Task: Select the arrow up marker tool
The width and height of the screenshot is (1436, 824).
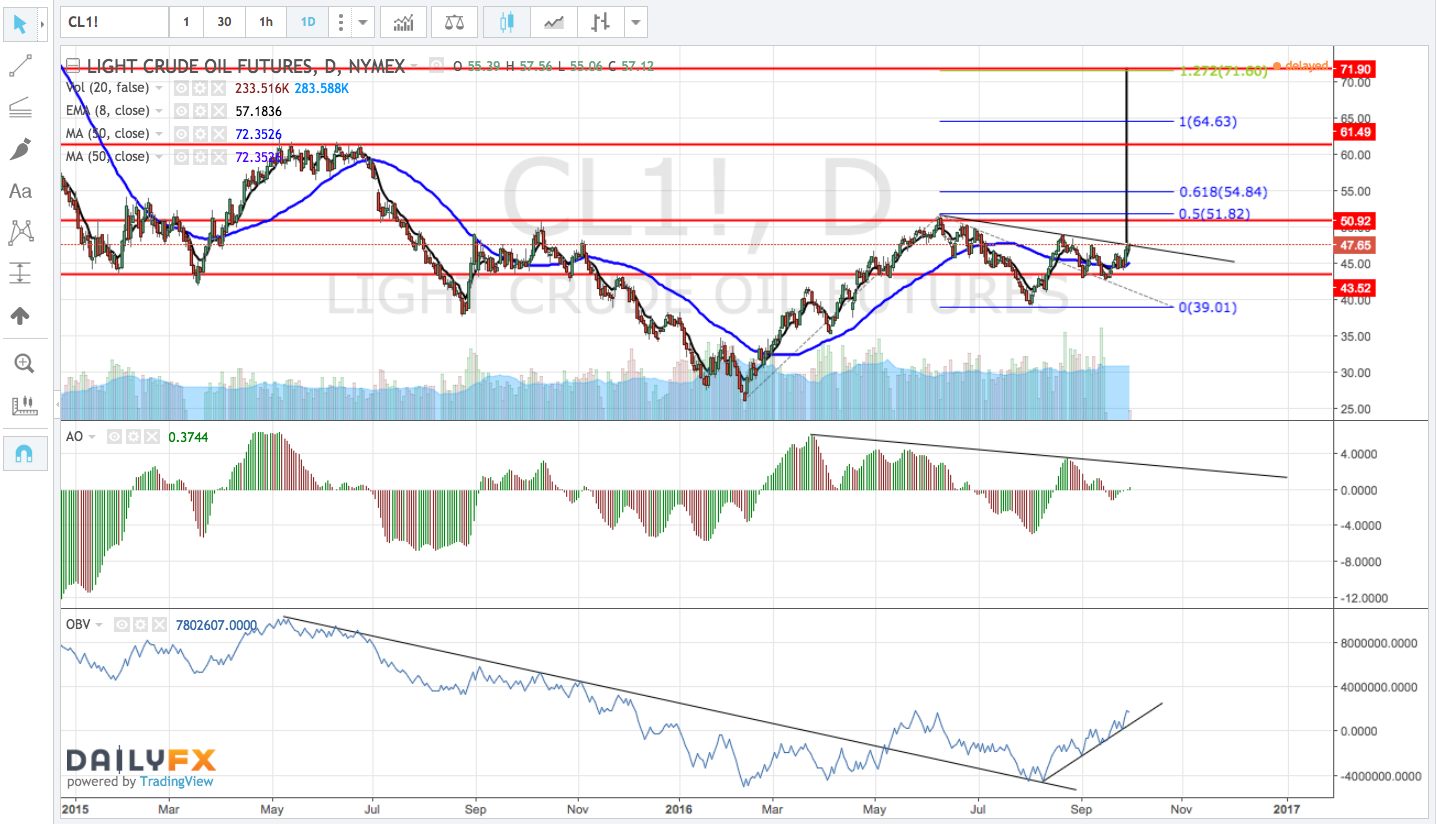Action: click(x=21, y=315)
